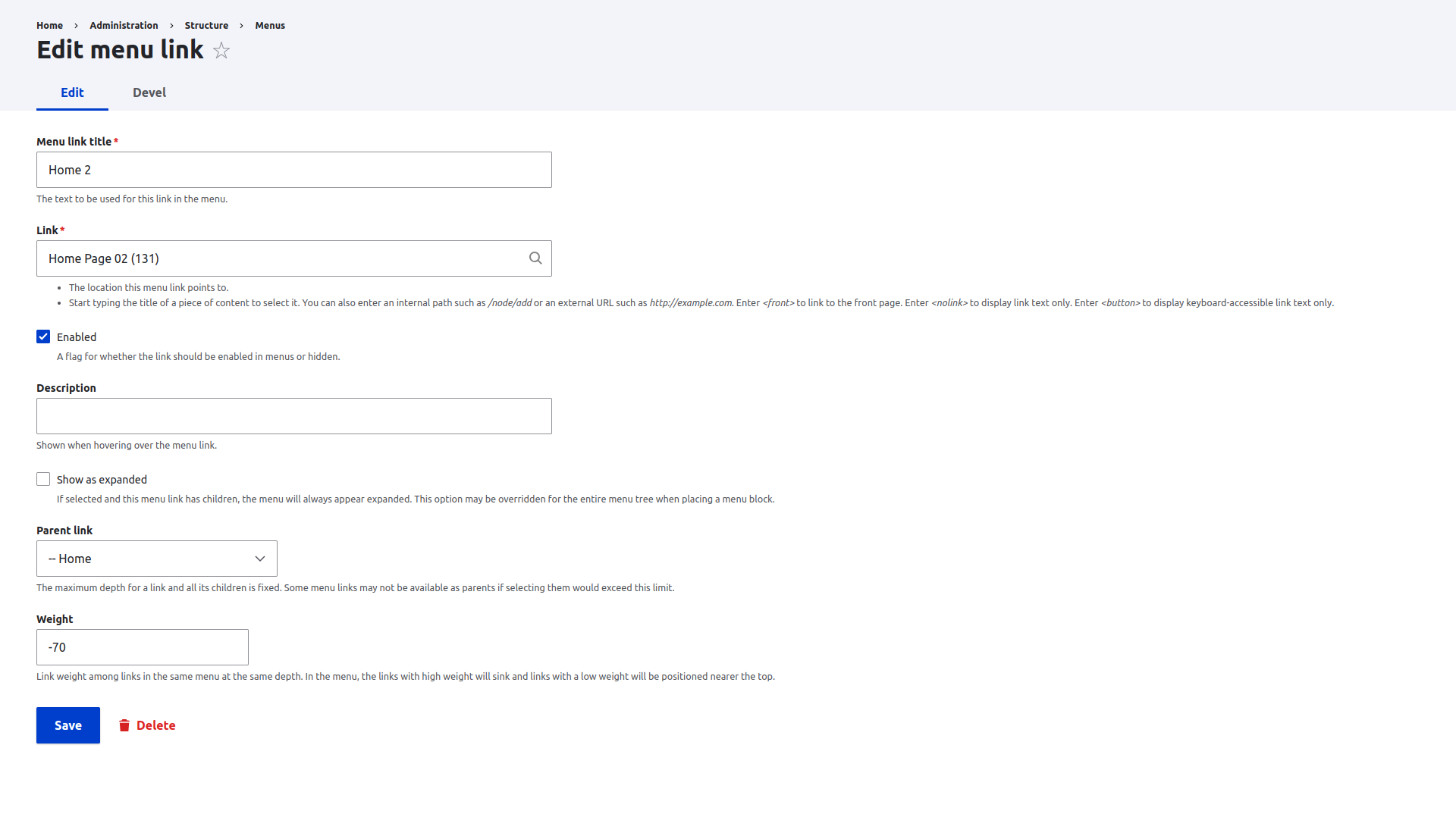Focus the Menu link title field

click(293, 170)
